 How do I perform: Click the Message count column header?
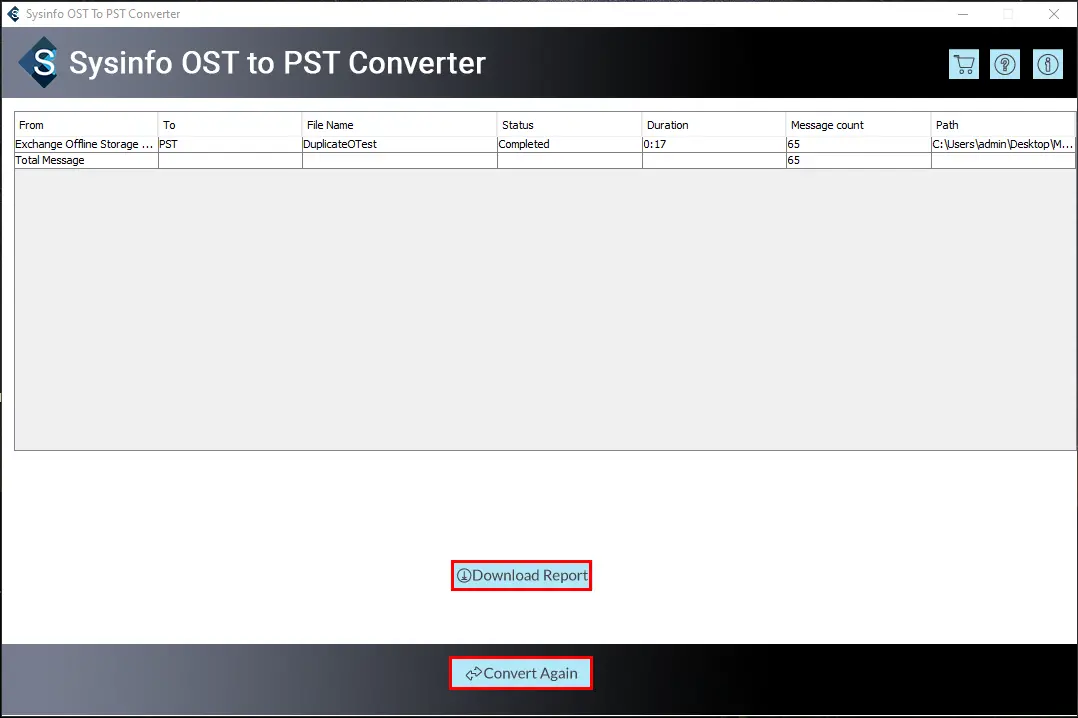(x=858, y=124)
